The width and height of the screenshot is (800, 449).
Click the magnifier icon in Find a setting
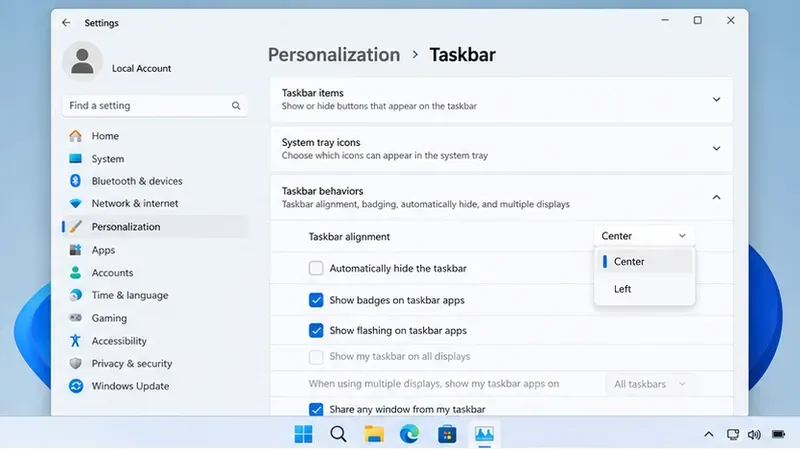[x=236, y=106]
